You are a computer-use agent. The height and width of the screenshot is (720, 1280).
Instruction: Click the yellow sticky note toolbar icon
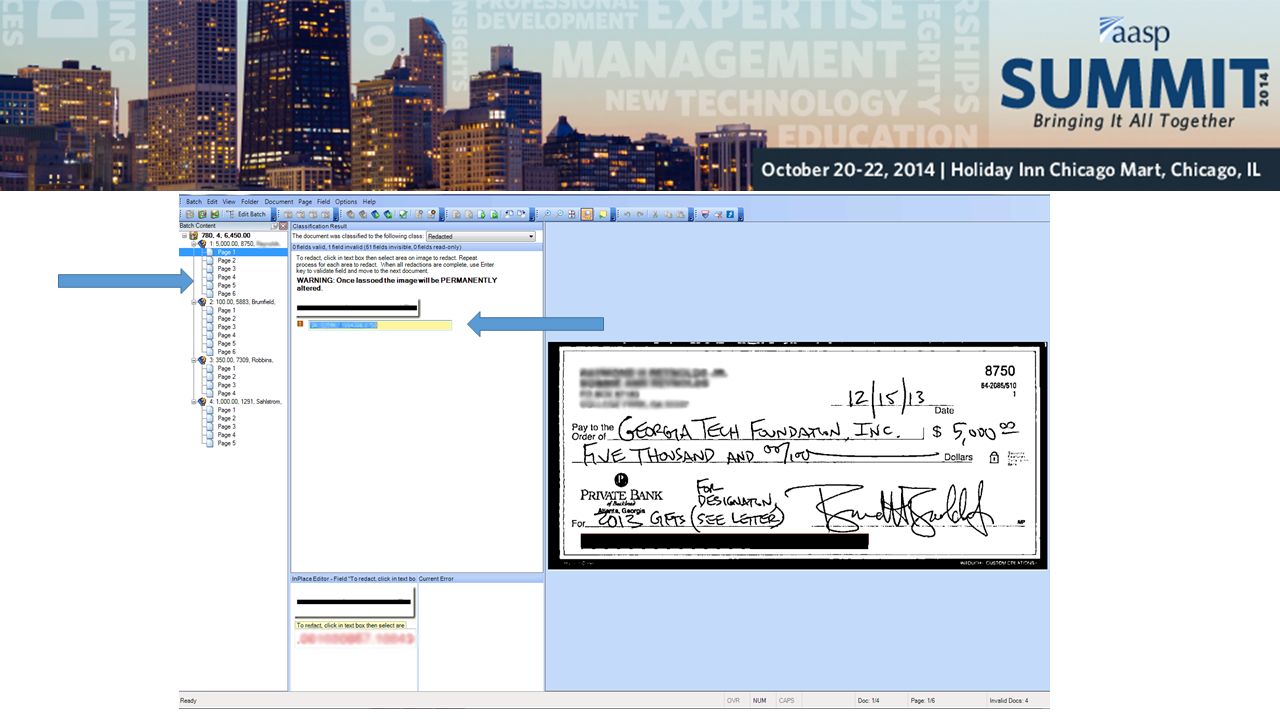603,214
